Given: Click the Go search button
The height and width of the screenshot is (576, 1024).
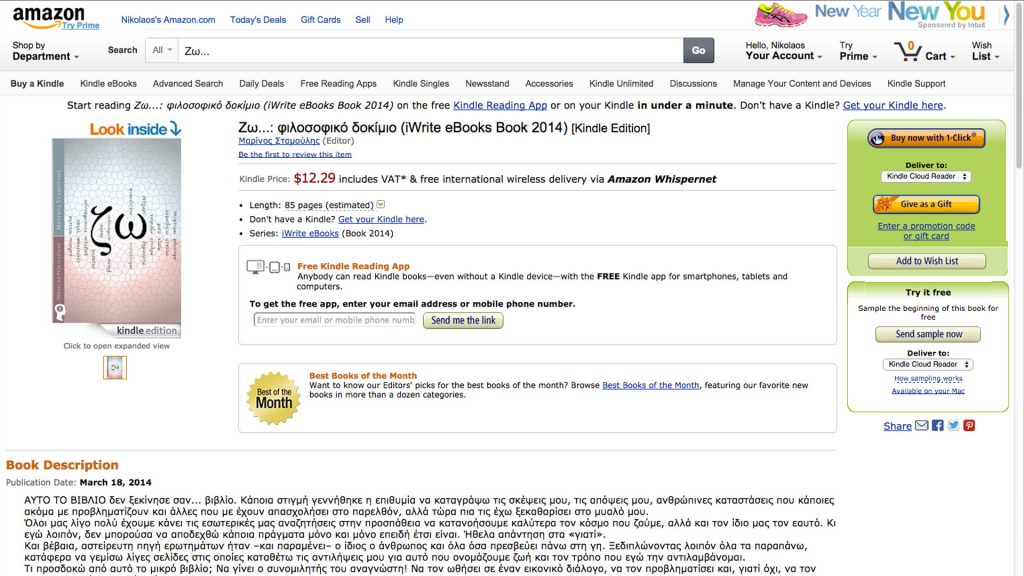Looking at the screenshot, I should point(698,50).
